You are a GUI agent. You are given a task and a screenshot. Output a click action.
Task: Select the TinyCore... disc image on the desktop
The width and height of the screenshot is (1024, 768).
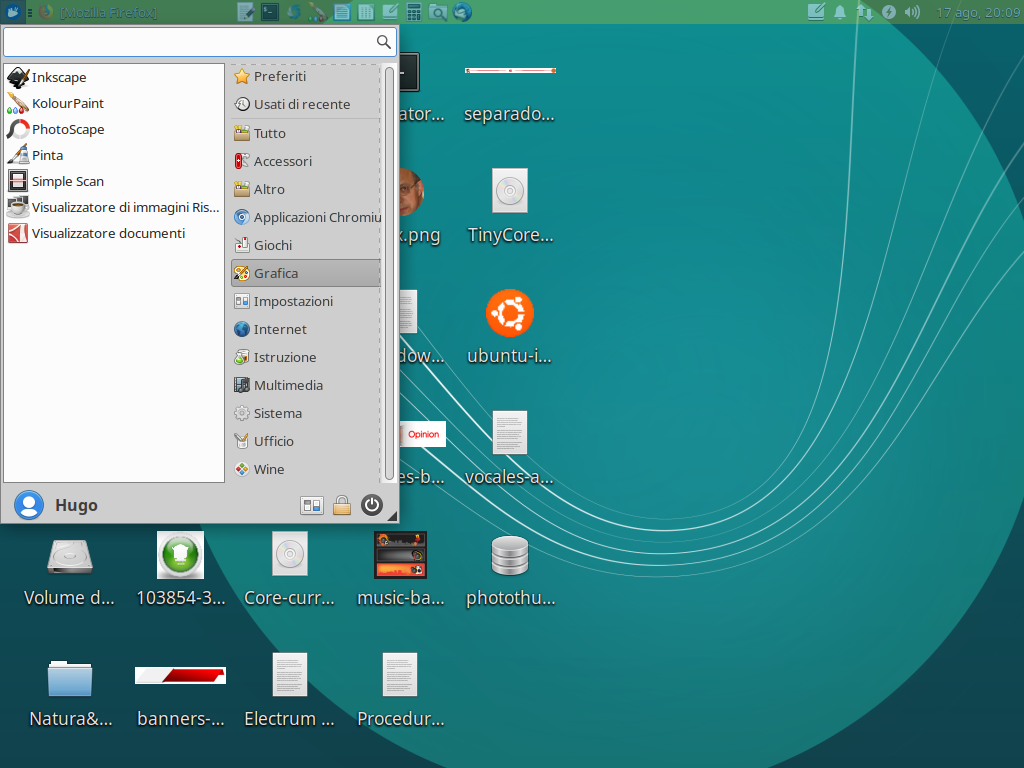[510, 207]
